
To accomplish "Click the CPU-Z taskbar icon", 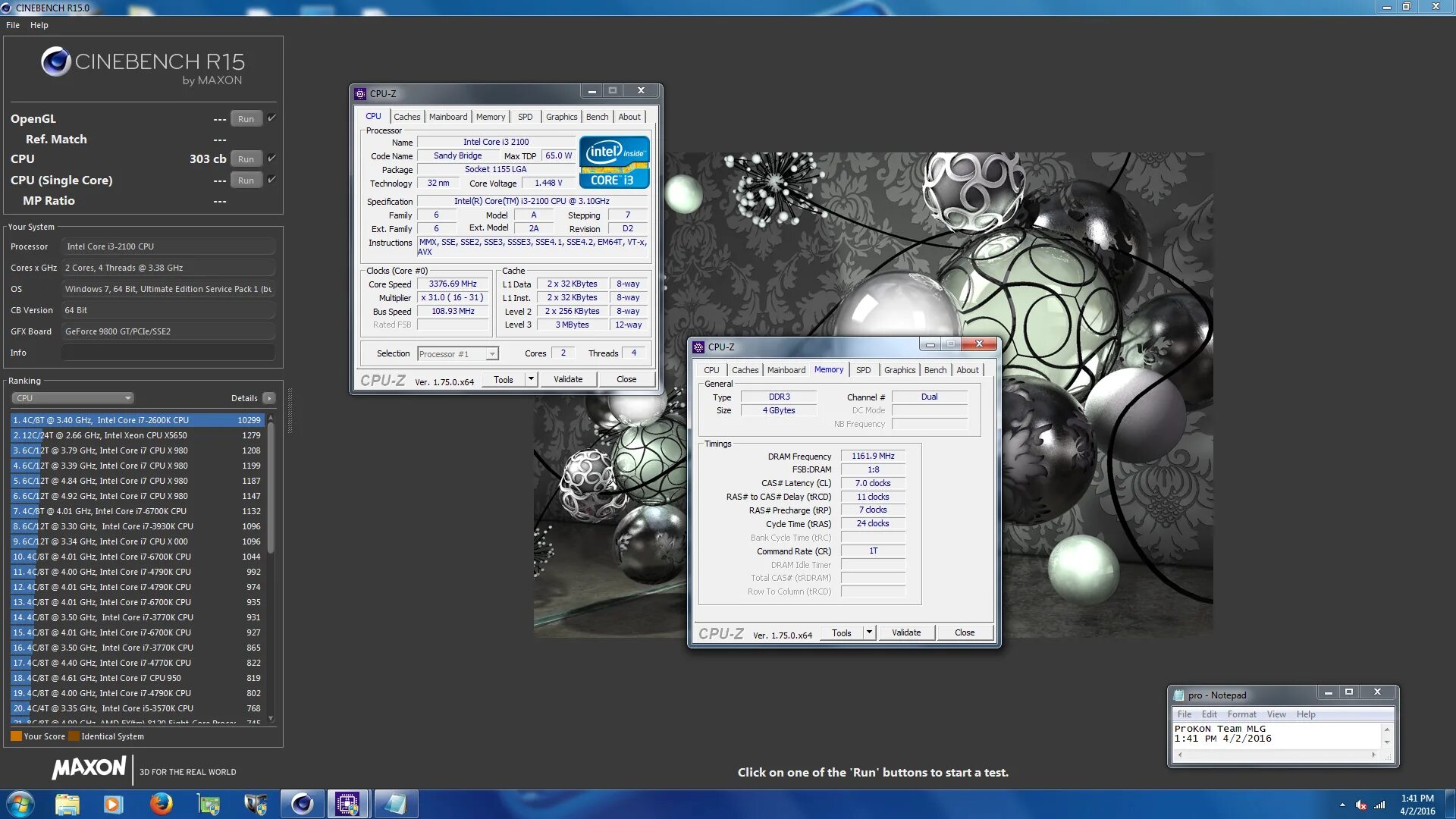I will (x=347, y=804).
